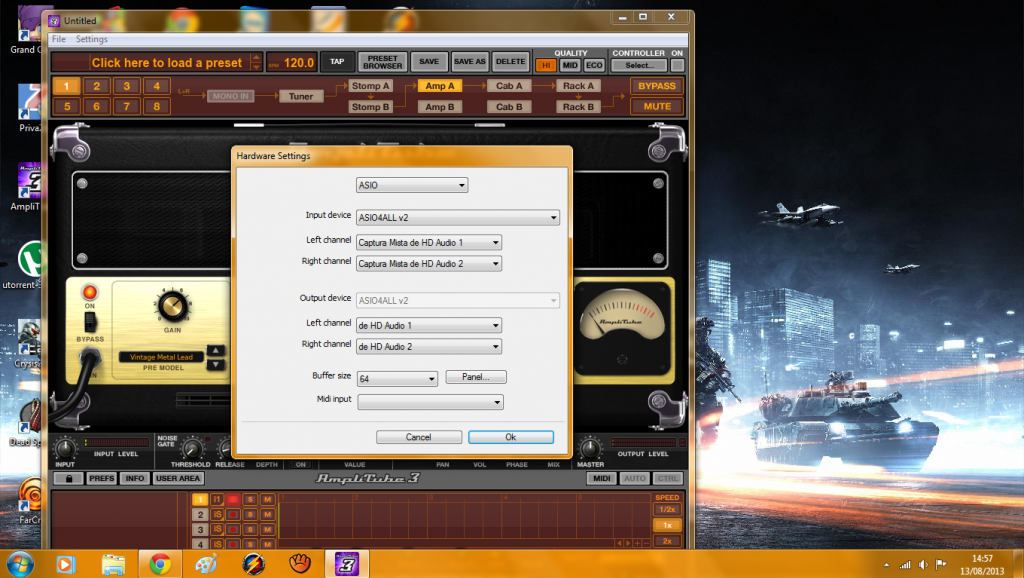Click the SAVE AS button

pyautogui.click(x=470, y=62)
